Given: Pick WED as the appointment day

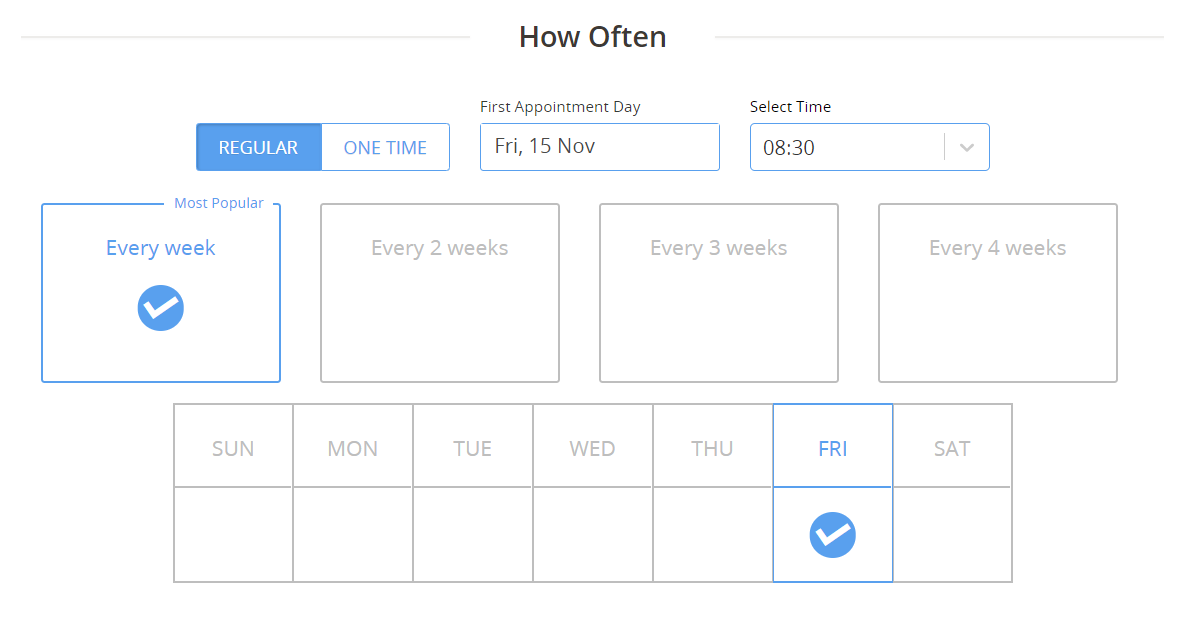Looking at the screenshot, I should (592, 446).
